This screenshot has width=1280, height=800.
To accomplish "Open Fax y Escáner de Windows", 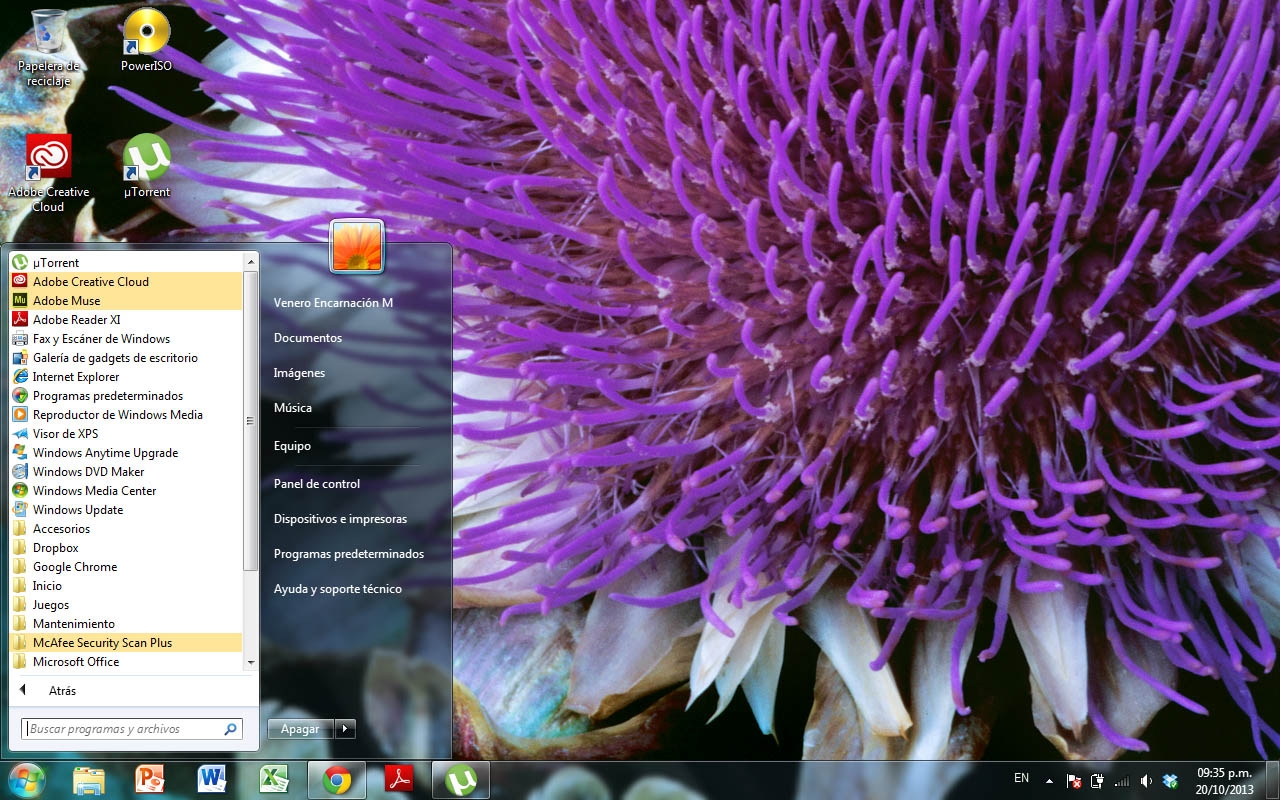I will tap(126, 338).
